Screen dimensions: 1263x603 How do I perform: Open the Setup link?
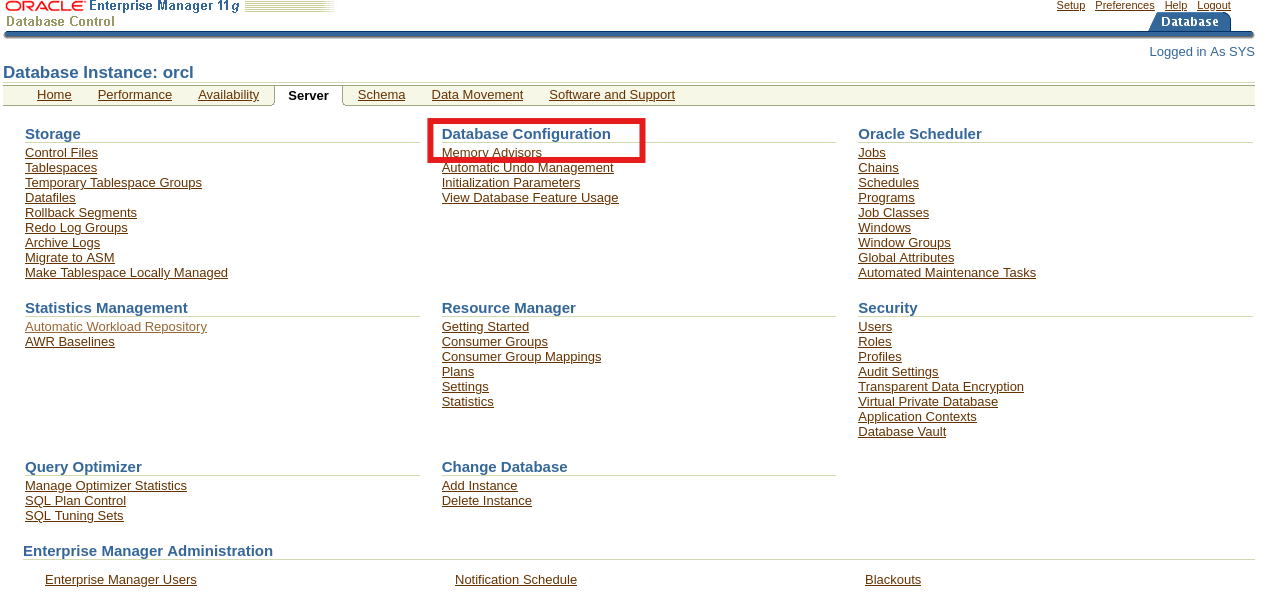pos(1071,5)
